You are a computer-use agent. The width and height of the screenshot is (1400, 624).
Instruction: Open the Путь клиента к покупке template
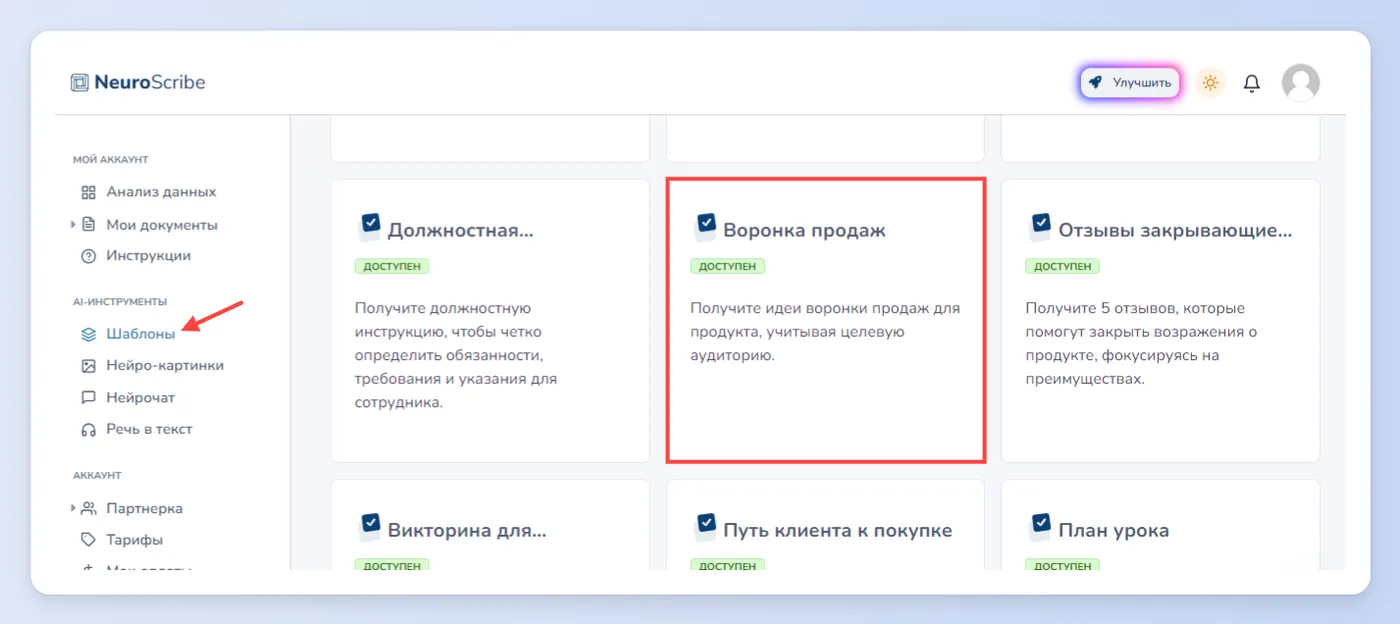tap(838, 530)
